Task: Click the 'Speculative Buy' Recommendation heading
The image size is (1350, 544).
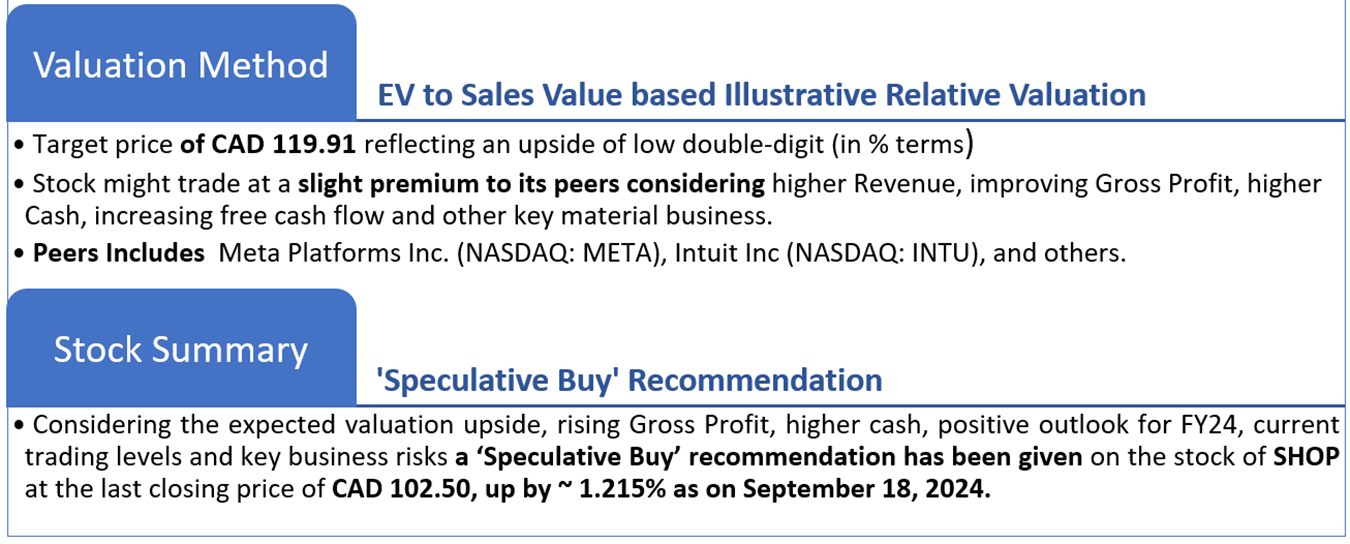Action: pos(629,380)
